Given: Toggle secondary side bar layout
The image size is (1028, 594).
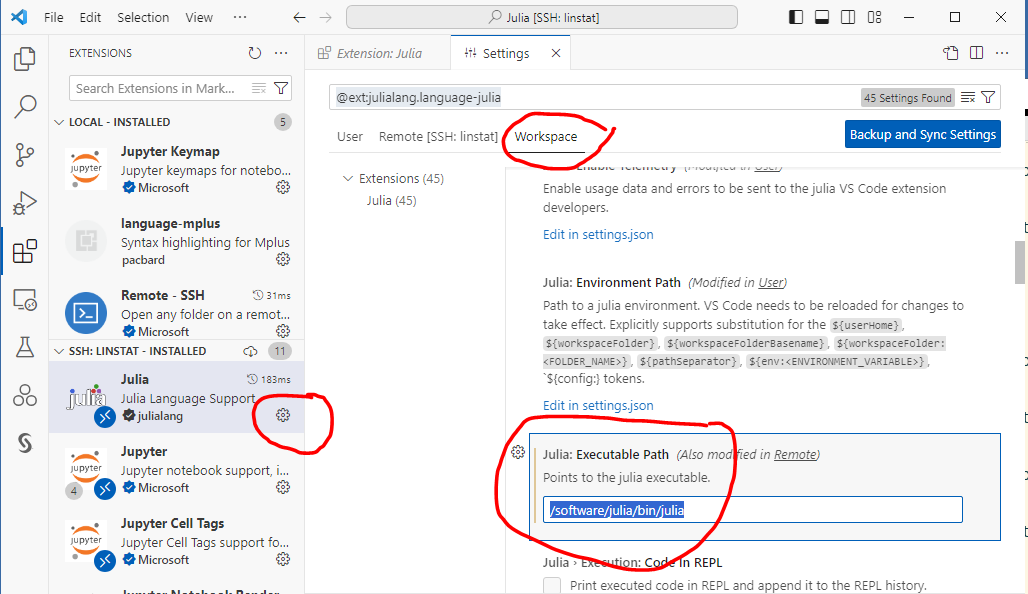Looking at the screenshot, I should pyautogui.click(x=848, y=17).
